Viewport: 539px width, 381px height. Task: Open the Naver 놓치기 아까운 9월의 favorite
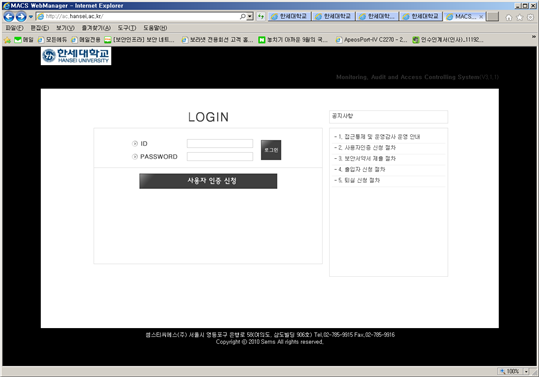click(x=293, y=40)
